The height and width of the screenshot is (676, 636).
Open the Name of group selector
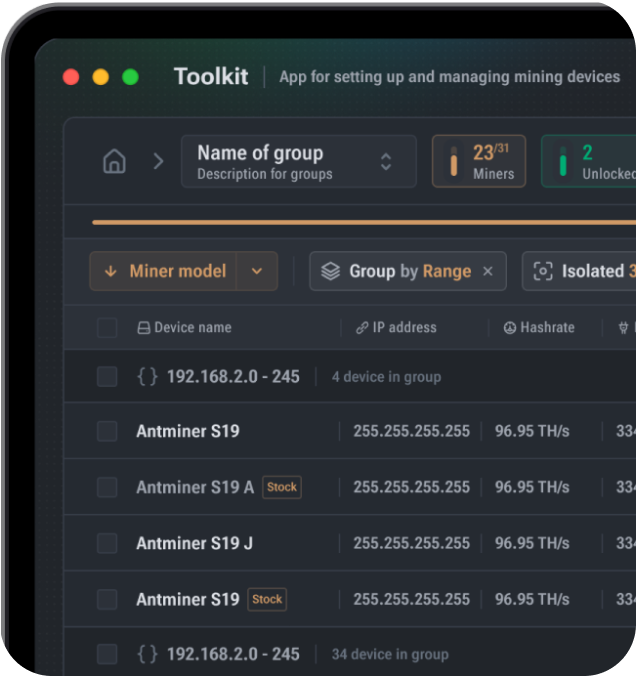coord(299,161)
